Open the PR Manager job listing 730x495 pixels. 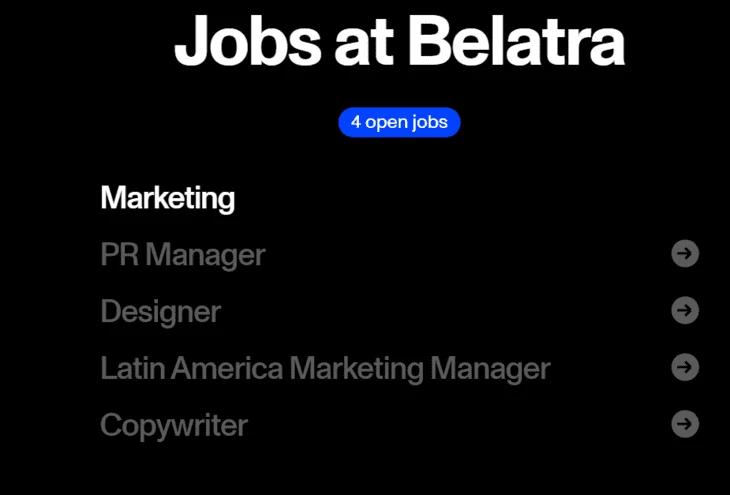pos(183,255)
